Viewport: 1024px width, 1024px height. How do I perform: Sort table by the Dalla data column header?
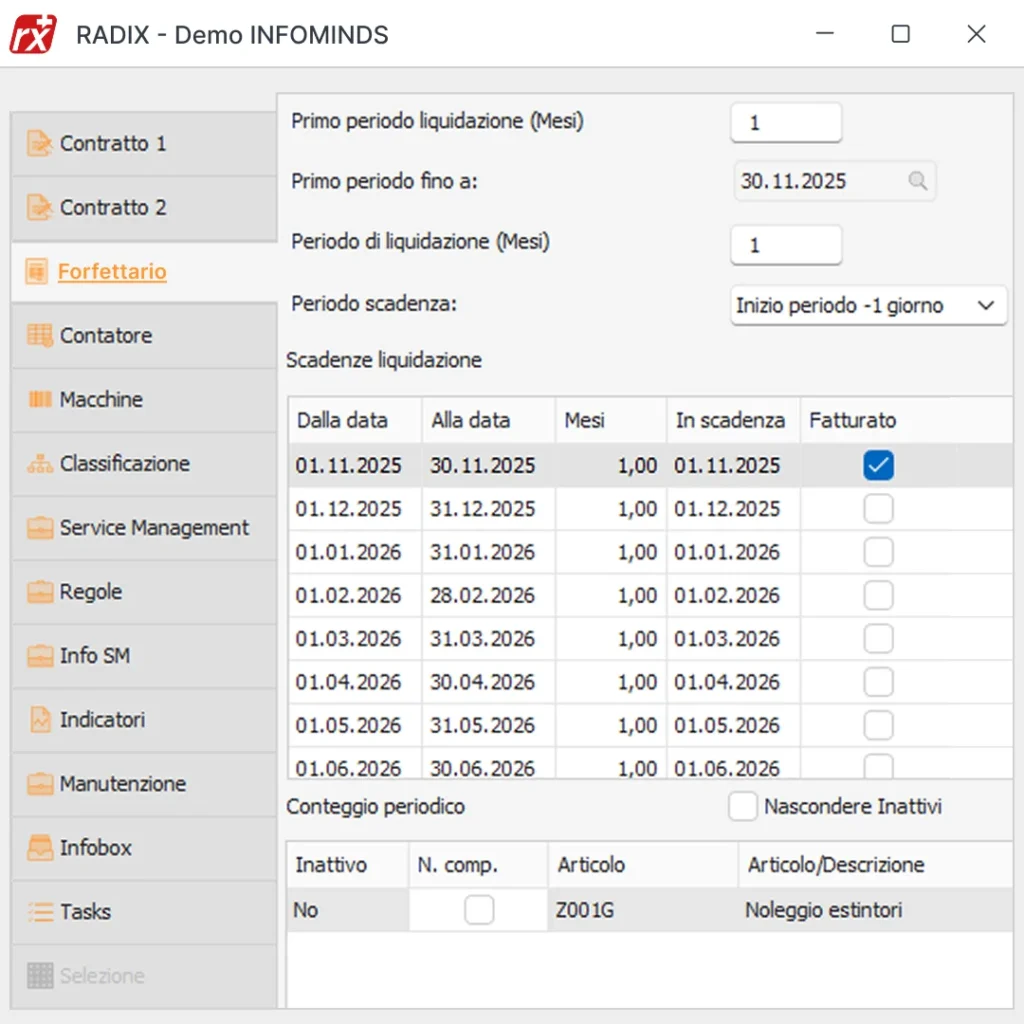click(343, 421)
